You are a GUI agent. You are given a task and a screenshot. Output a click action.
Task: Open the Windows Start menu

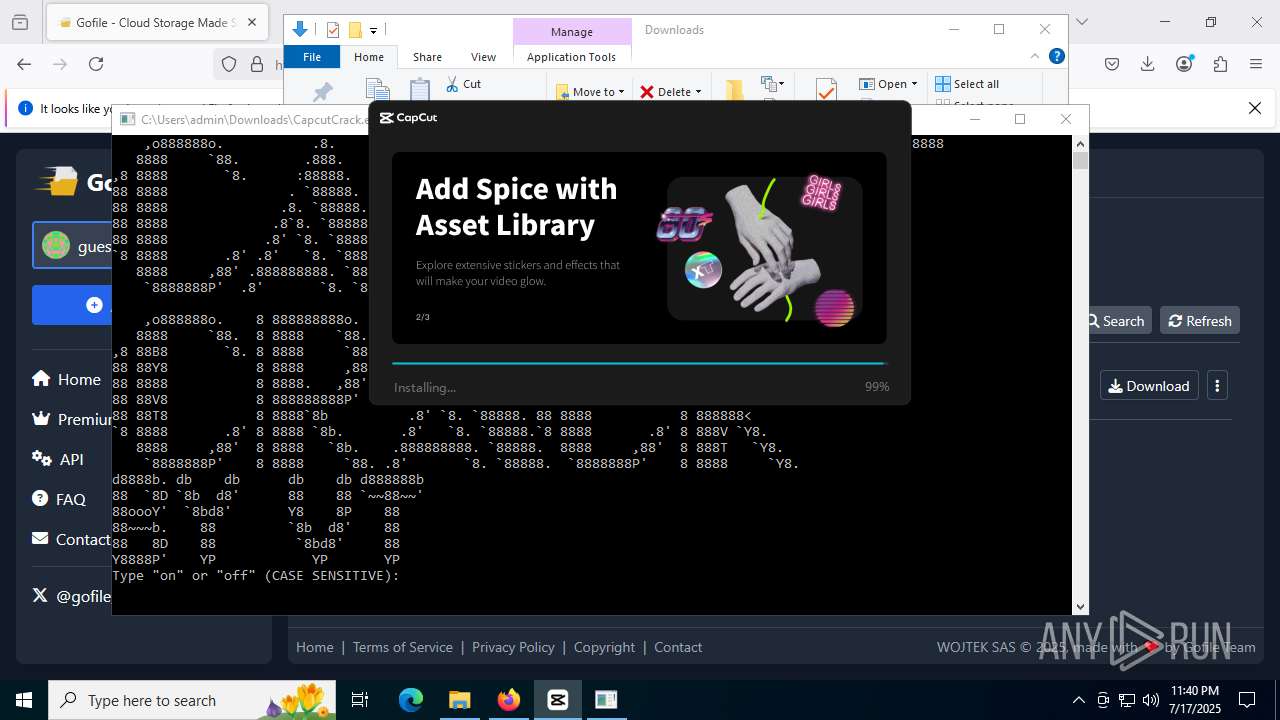[x=24, y=700]
